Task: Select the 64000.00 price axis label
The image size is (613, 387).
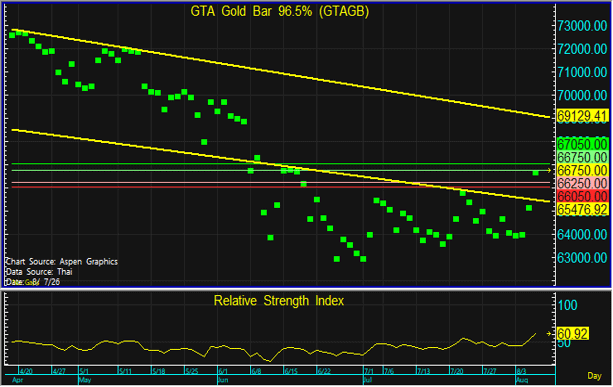Action: point(582,235)
